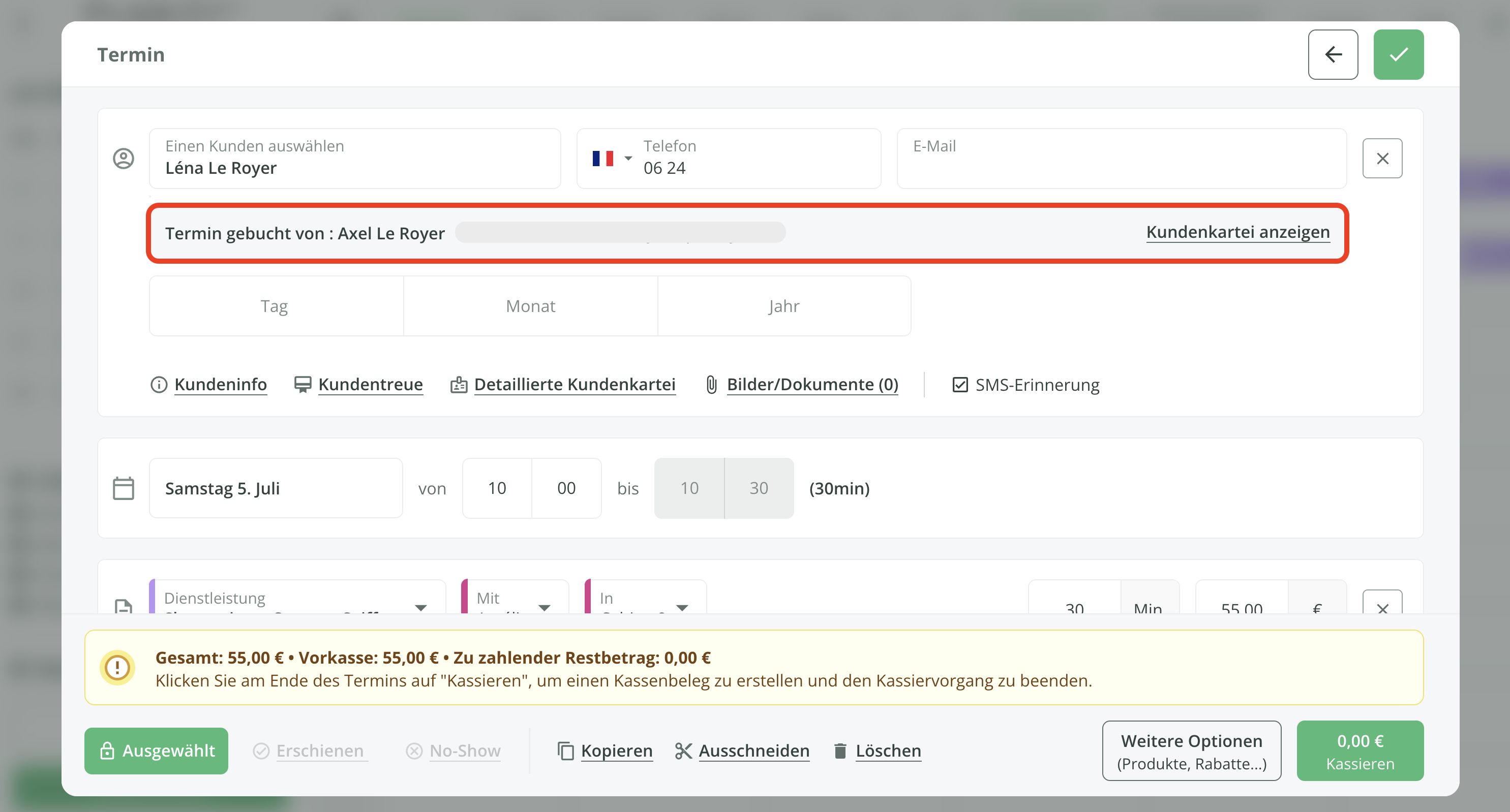Mark appointment as Erschienen
This screenshot has width=1510, height=812.
coord(319,751)
